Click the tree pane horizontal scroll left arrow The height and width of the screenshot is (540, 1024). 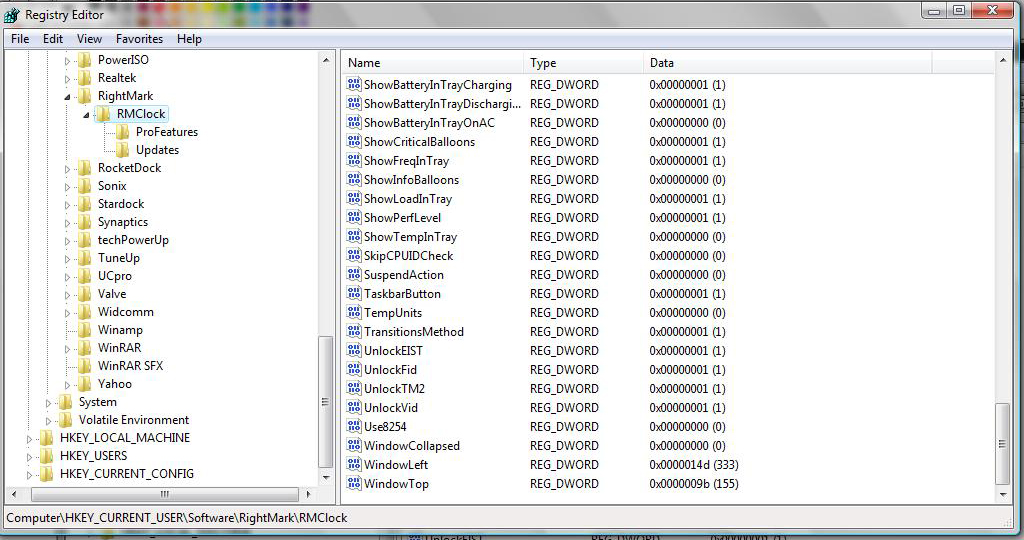click(14, 494)
